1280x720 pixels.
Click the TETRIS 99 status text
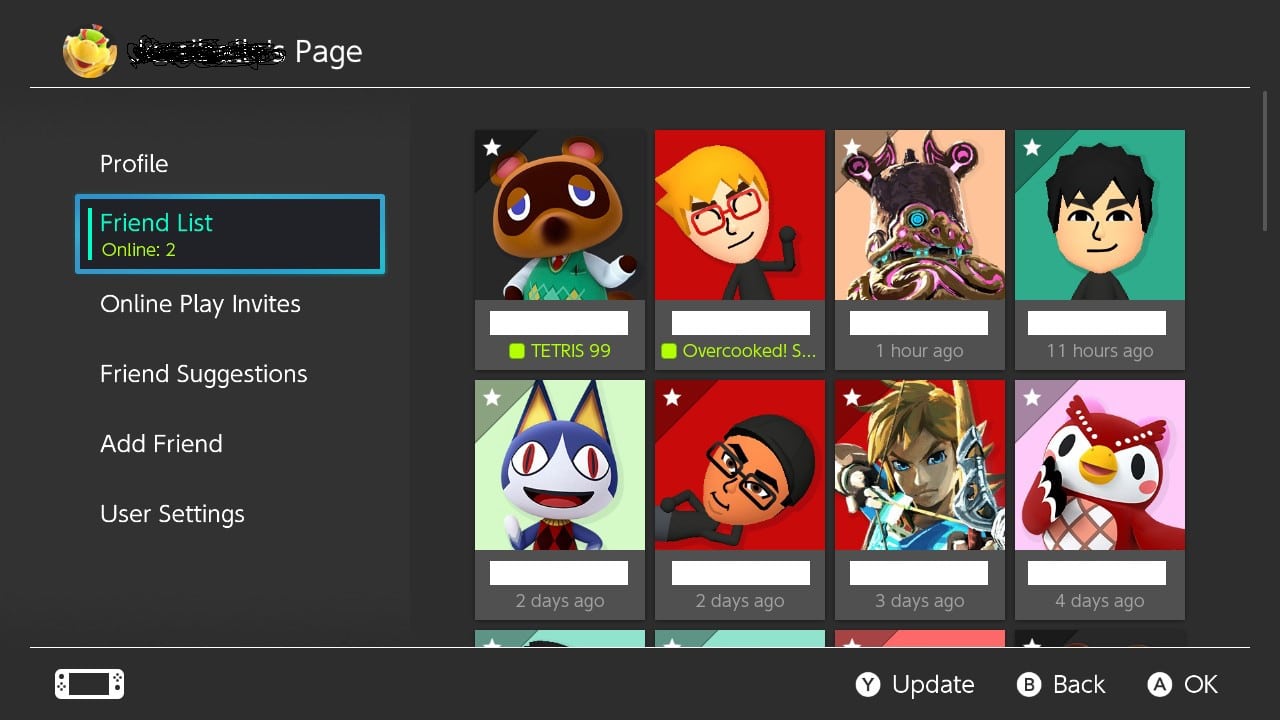[x=571, y=351]
